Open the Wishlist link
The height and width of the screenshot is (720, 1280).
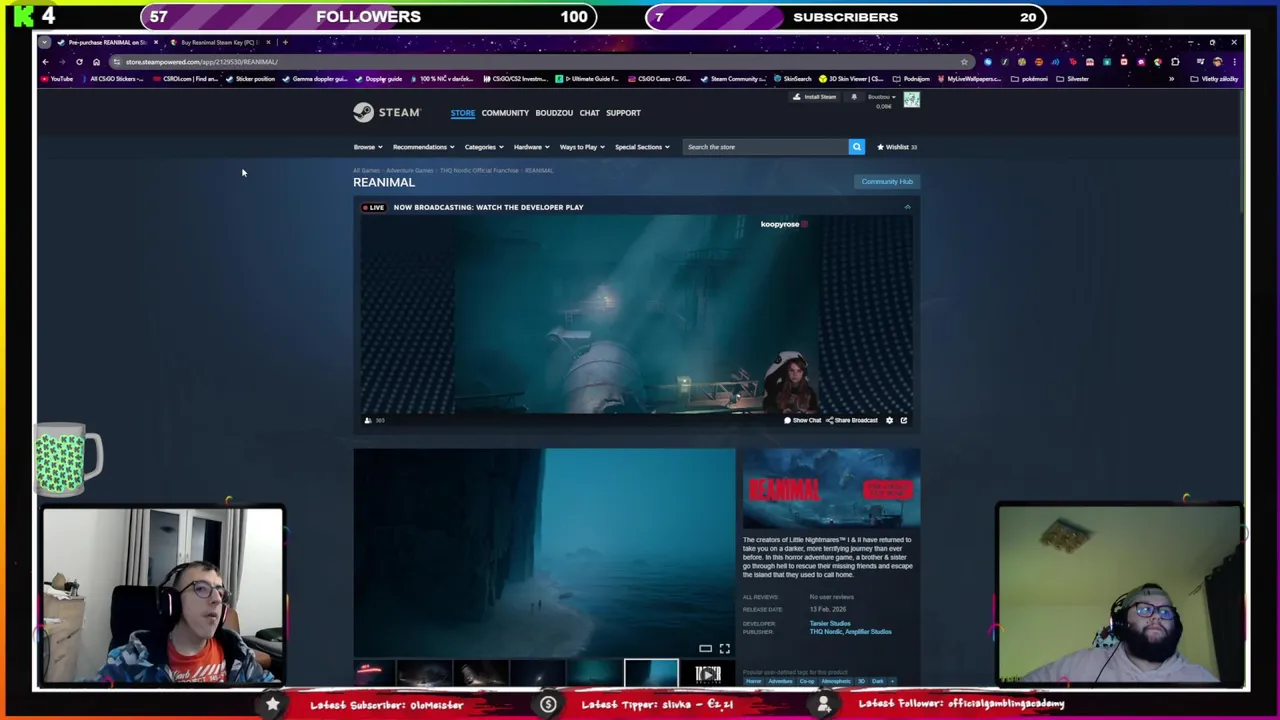pos(897,147)
